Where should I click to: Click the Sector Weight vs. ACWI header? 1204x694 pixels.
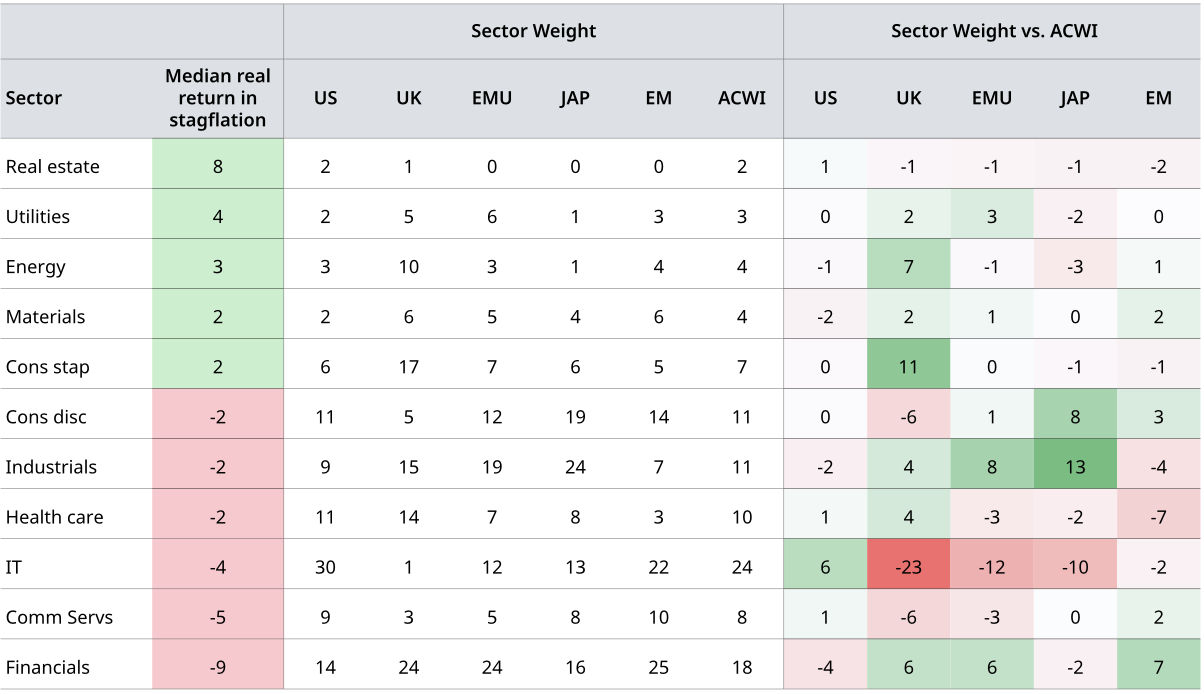click(994, 31)
